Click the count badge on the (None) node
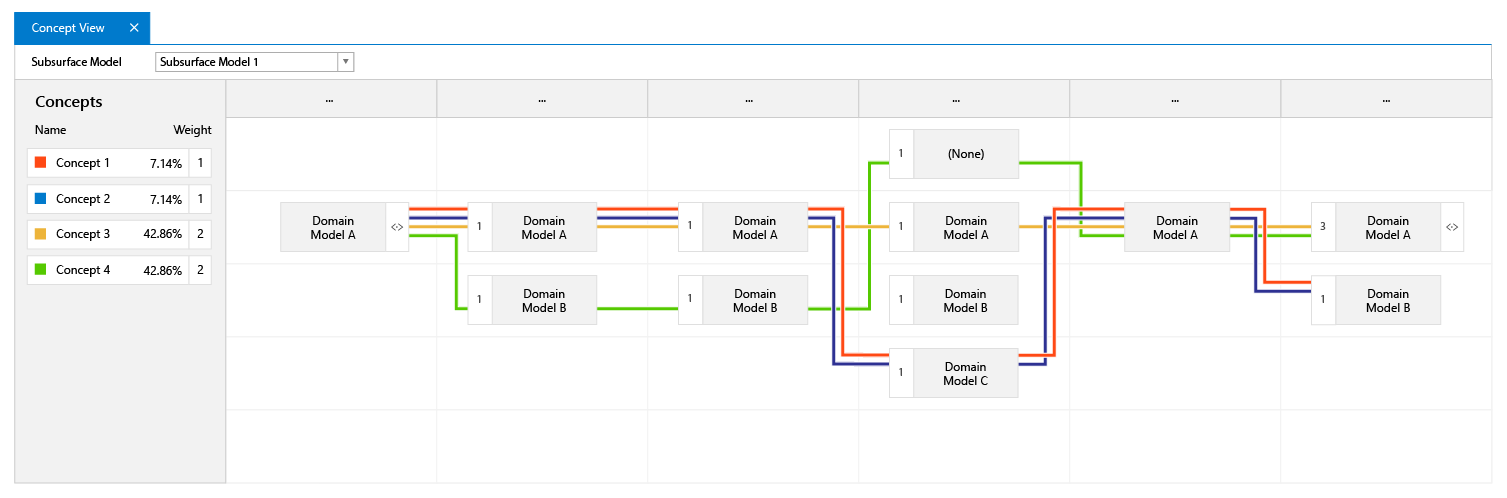The width and height of the screenshot is (1507, 498). pos(901,154)
